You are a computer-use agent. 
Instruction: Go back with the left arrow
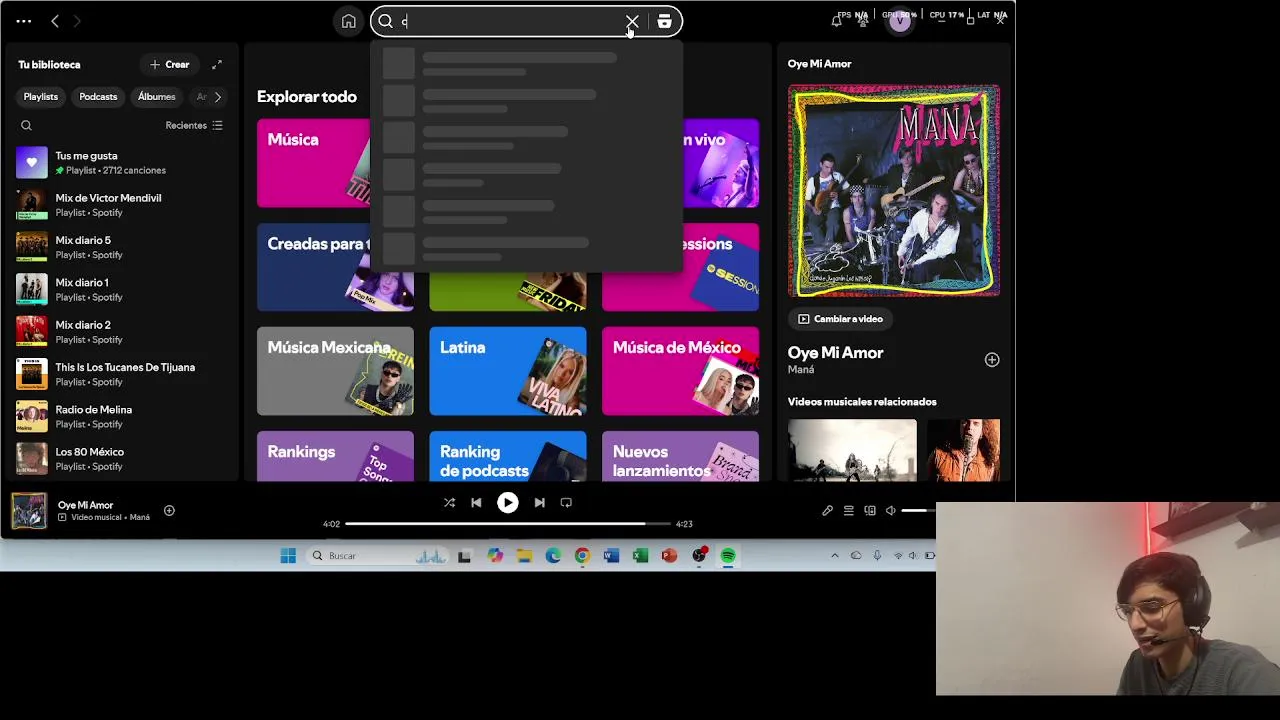click(55, 21)
